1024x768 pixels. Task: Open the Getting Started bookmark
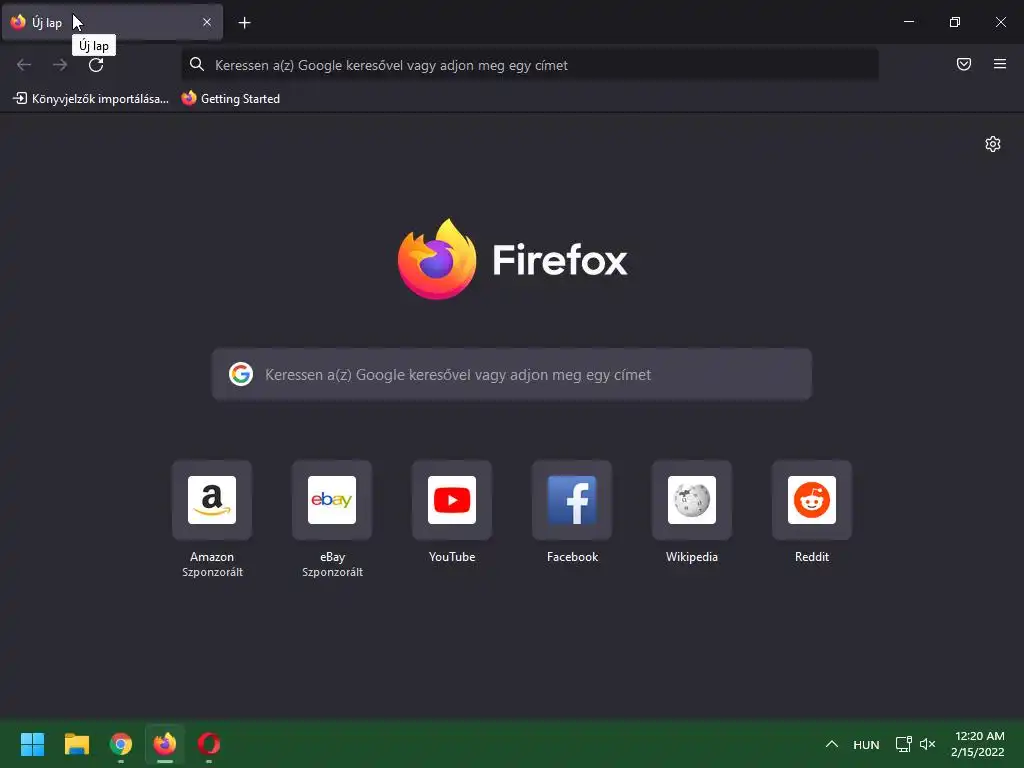click(231, 99)
